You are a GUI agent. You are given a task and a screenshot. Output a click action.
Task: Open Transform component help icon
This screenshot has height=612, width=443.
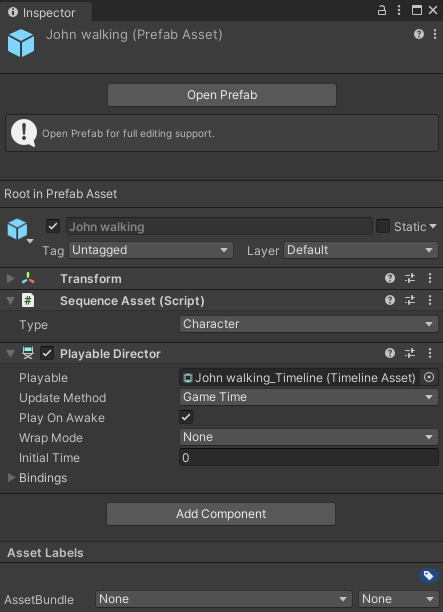tap(390, 278)
